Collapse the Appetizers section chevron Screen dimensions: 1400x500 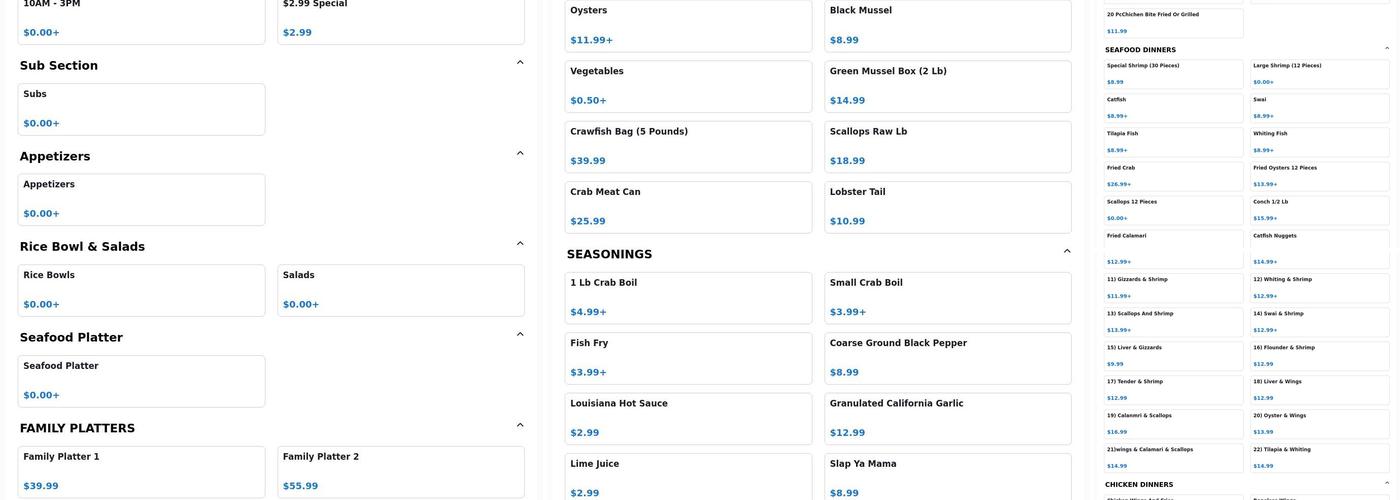(520, 154)
